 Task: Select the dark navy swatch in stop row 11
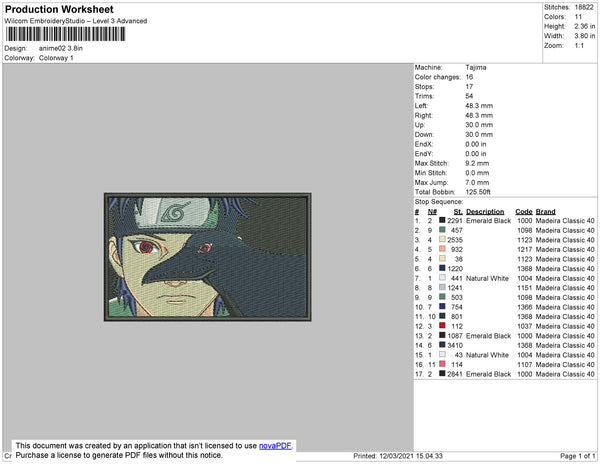coord(442,316)
